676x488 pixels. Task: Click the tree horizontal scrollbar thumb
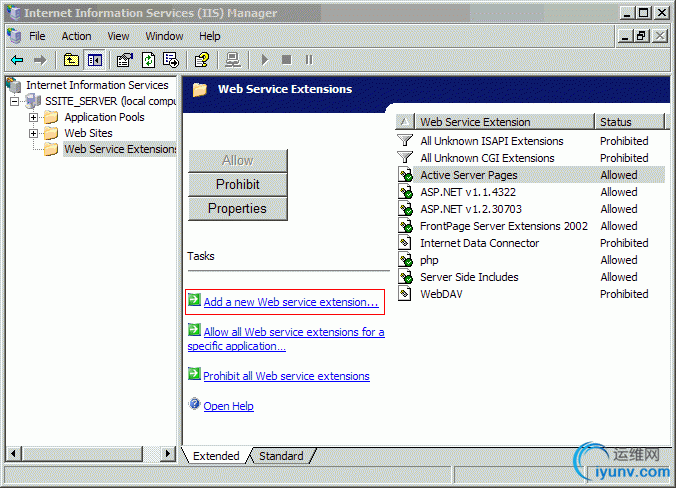83,454
